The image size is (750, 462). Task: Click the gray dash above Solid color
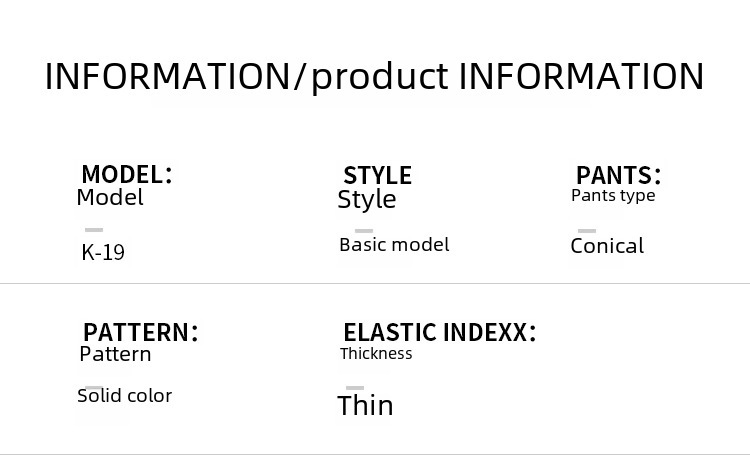(x=94, y=387)
